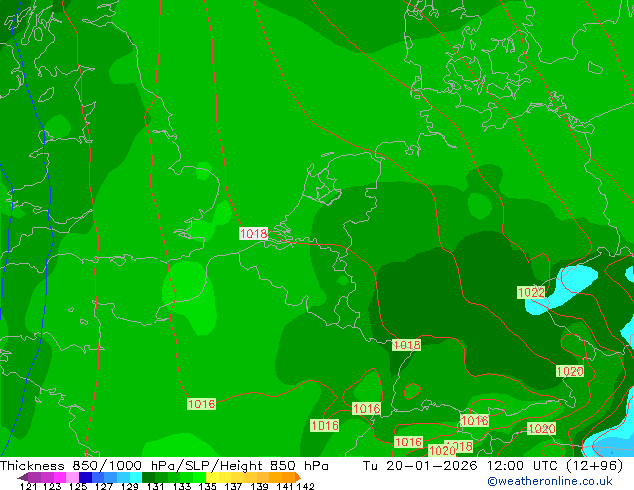Click the 1020 label overlapping a 1018 label
634x490 pixels.
click(442, 450)
